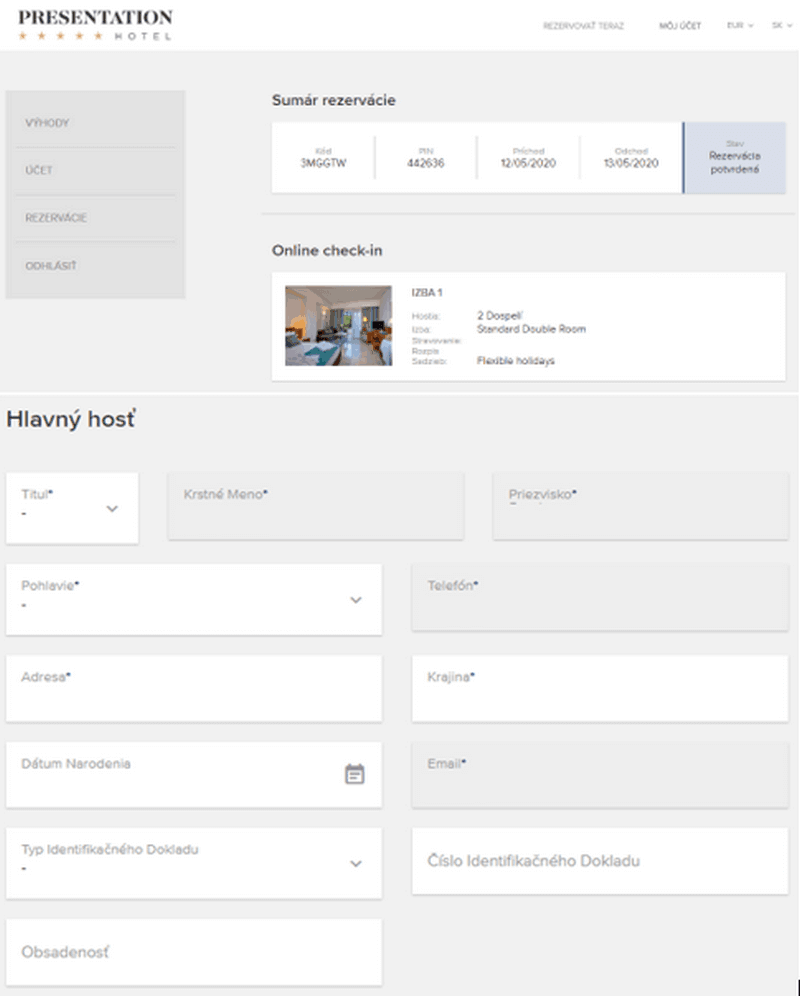Click arrival date 12/05/2020
The height and width of the screenshot is (996, 800).
coord(528,163)
